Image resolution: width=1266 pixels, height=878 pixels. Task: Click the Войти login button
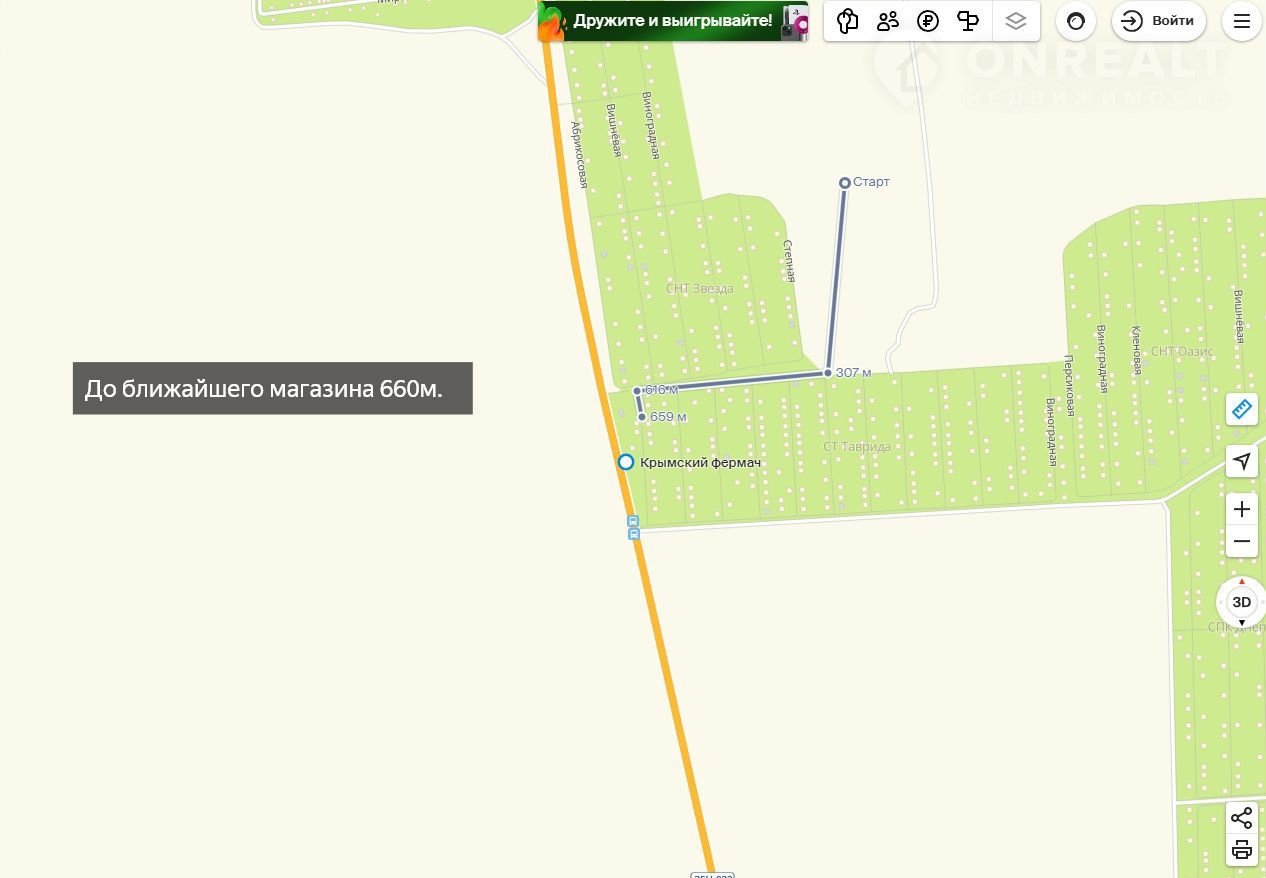(1159, 21)
